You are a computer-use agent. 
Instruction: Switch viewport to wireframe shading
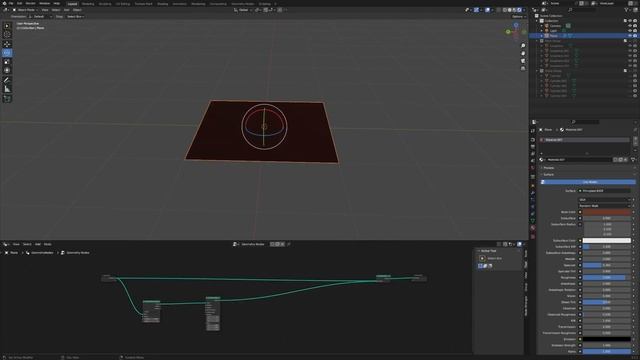[504, 10]
